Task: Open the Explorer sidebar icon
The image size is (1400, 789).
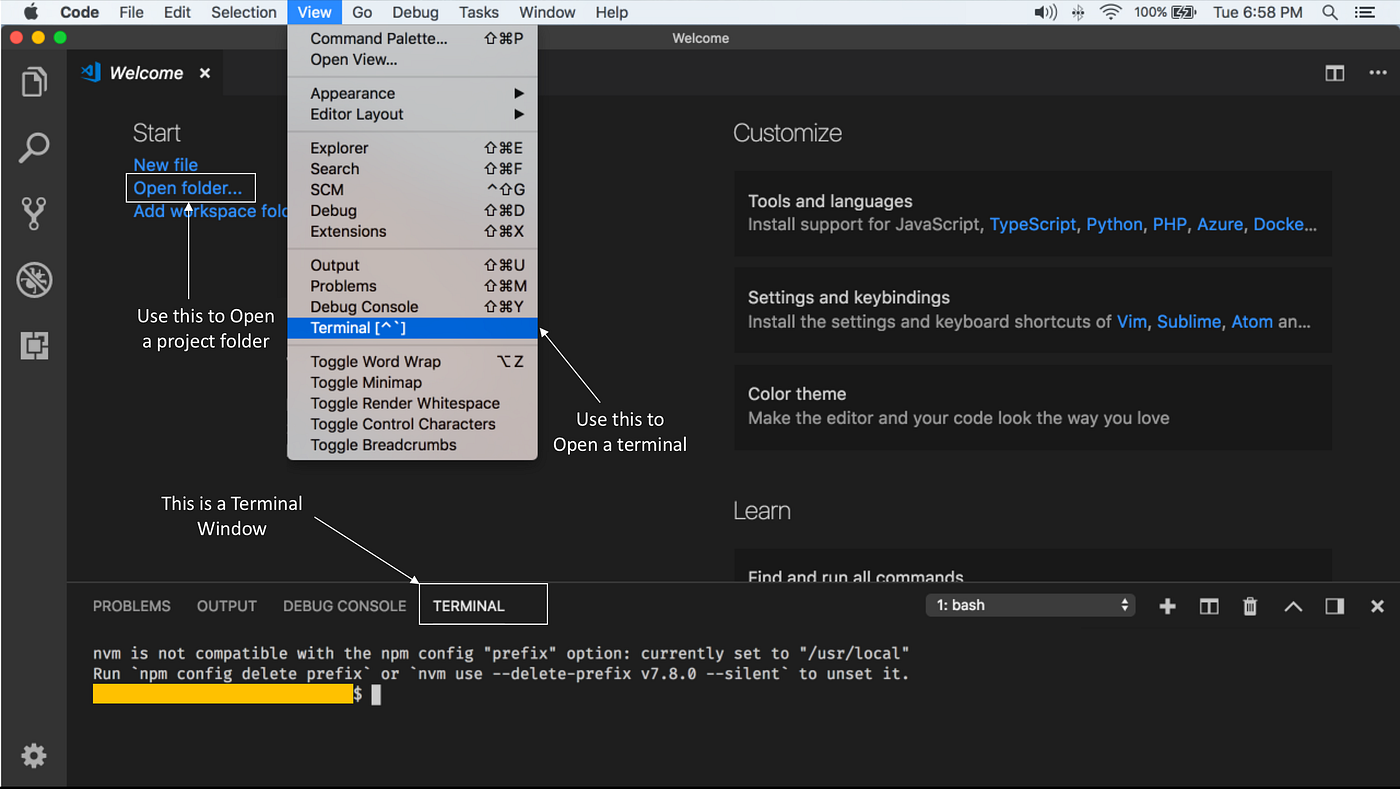Action: coord(34,82)
